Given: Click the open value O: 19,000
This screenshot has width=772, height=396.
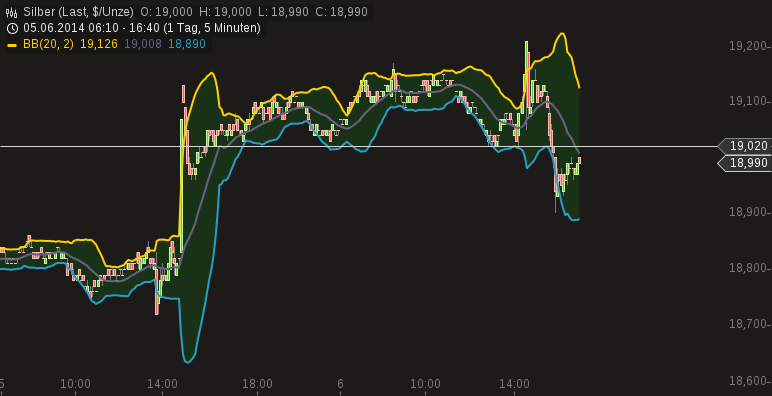Looking at the screenshot, I should pyautogui.click(x=166, y=12).
